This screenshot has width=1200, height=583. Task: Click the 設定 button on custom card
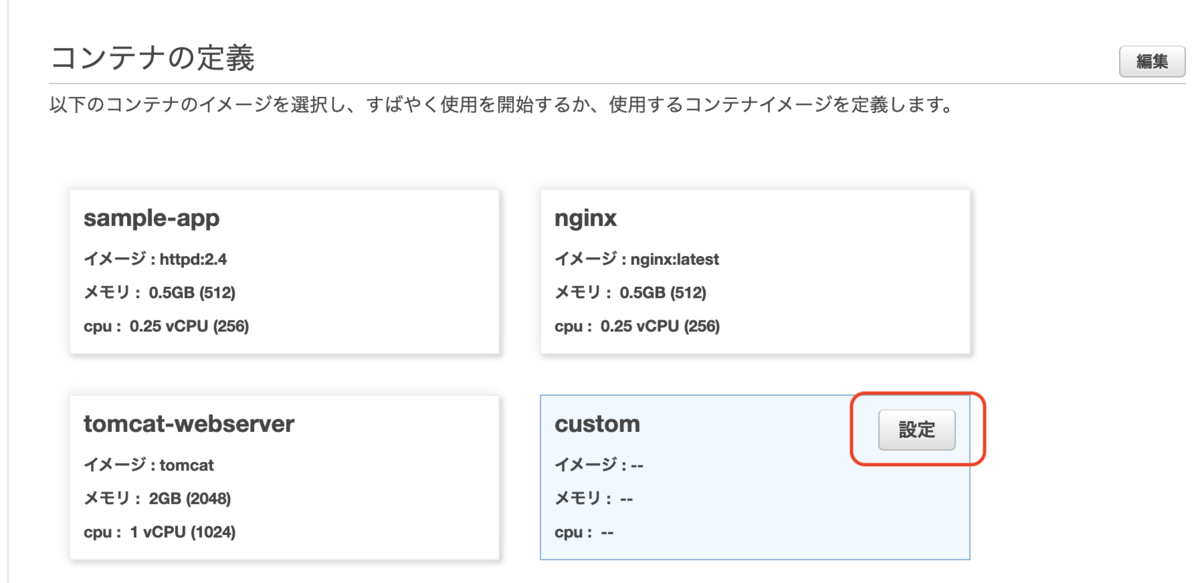click(x=917, y=430)
